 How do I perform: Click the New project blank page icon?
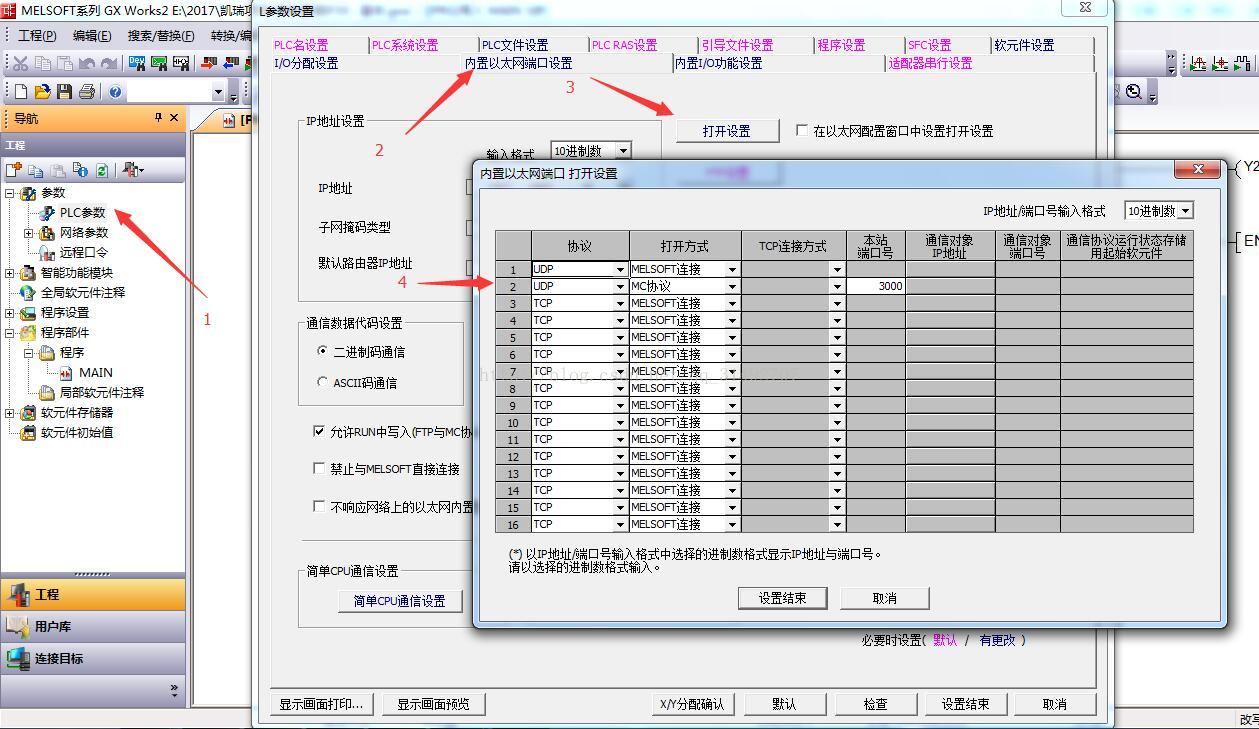[x=20, y=92]
